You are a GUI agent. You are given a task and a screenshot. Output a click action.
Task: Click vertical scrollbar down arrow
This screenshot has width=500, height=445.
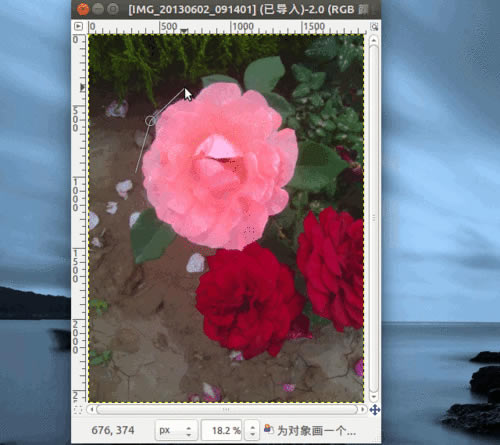(x=374, y=397)
